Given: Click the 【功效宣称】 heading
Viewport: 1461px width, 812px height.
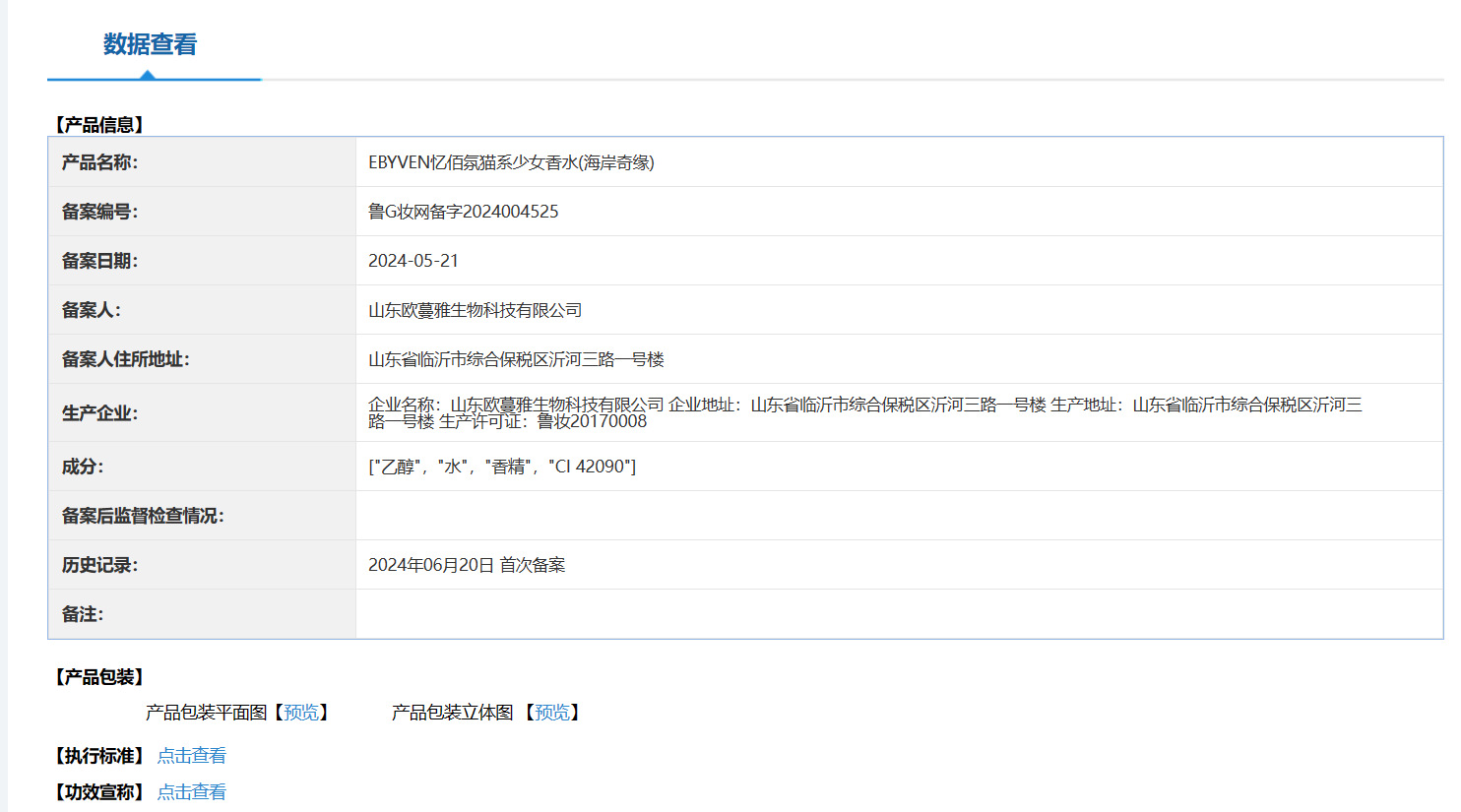Looking at the screenshot, I should click(99, 792).
